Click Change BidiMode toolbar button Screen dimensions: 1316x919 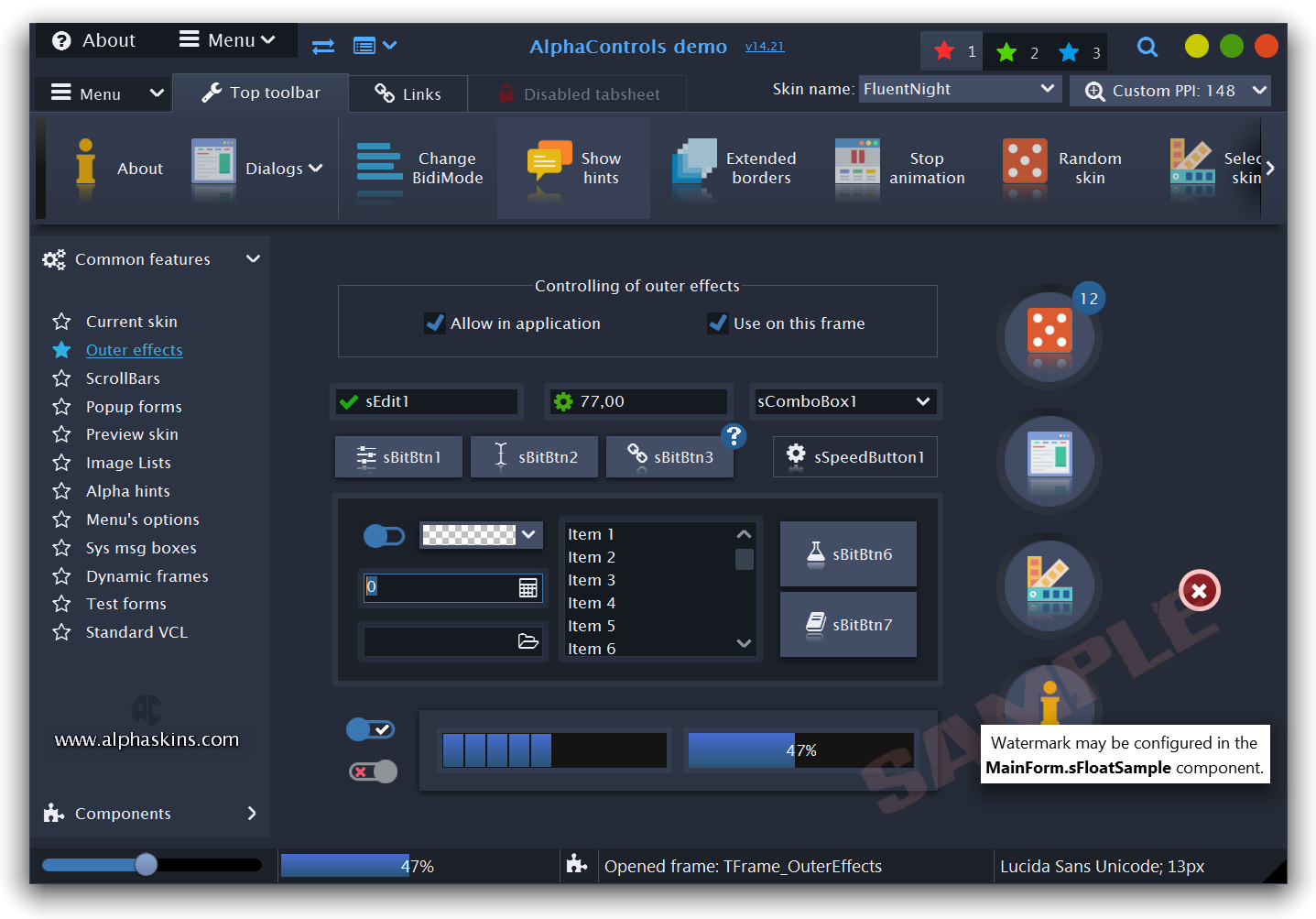pos(420,169)
